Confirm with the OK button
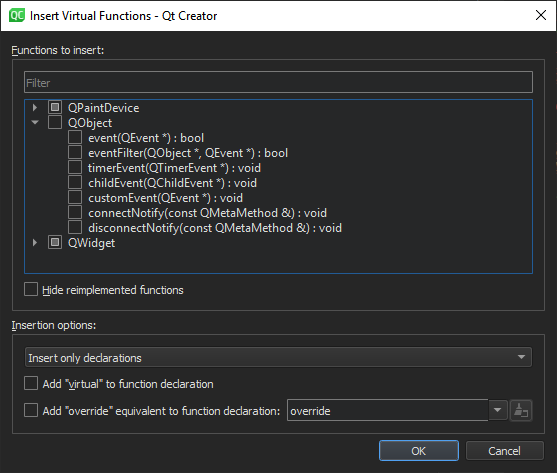The image size is (557, 473). pos(418,451)
